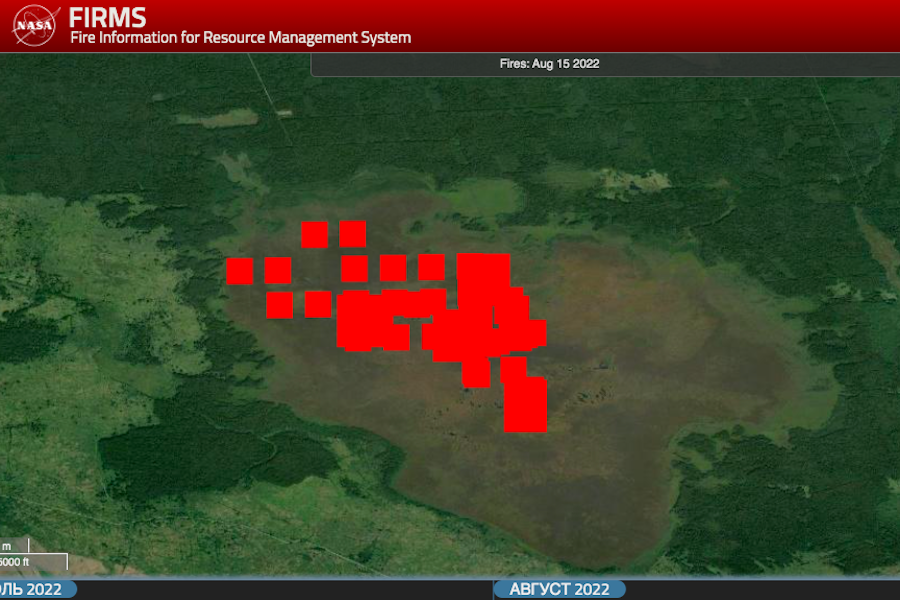This screenshot has height=600, width=900.
Task: Select the fire marker just right of the leftmost one
Action: 278,271
